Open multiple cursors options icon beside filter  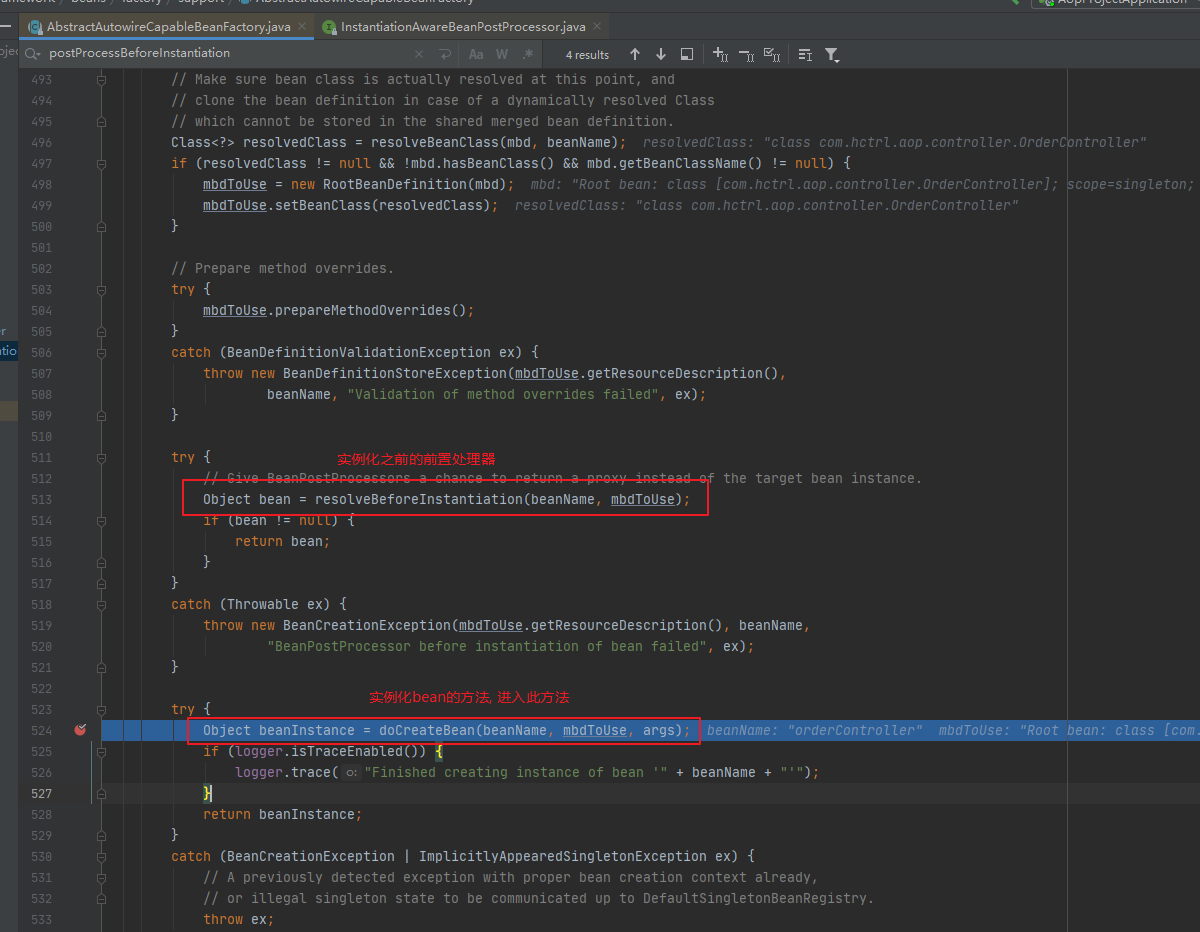(805, 54)
